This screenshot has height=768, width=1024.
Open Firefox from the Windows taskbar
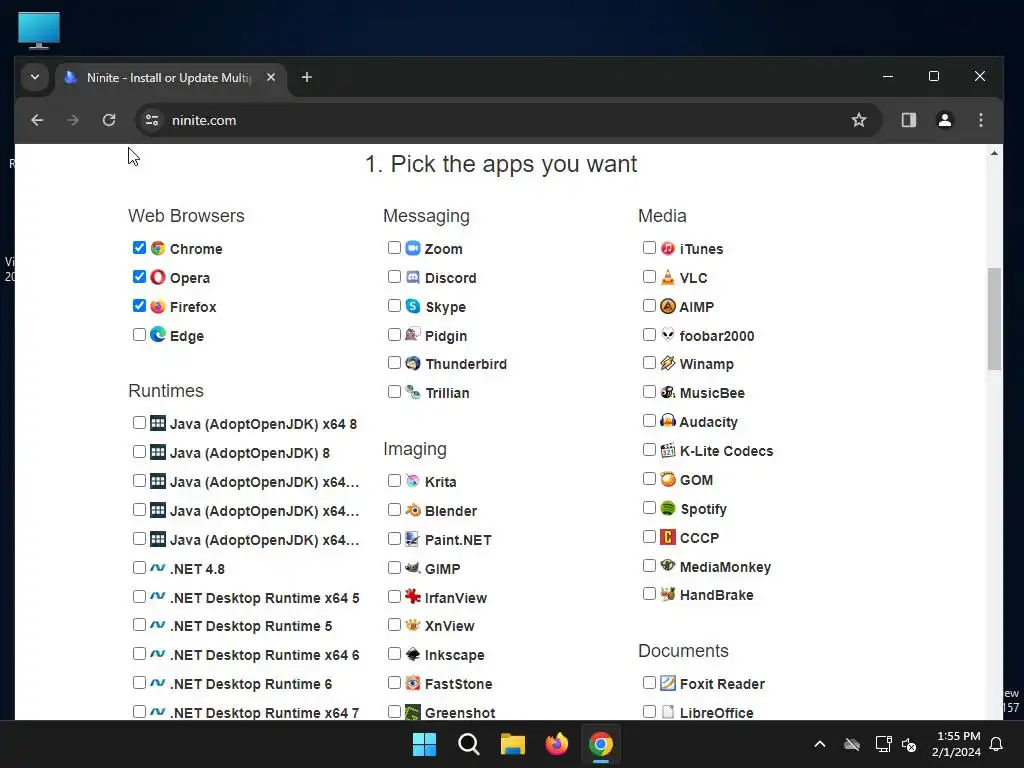pos(556,744)
